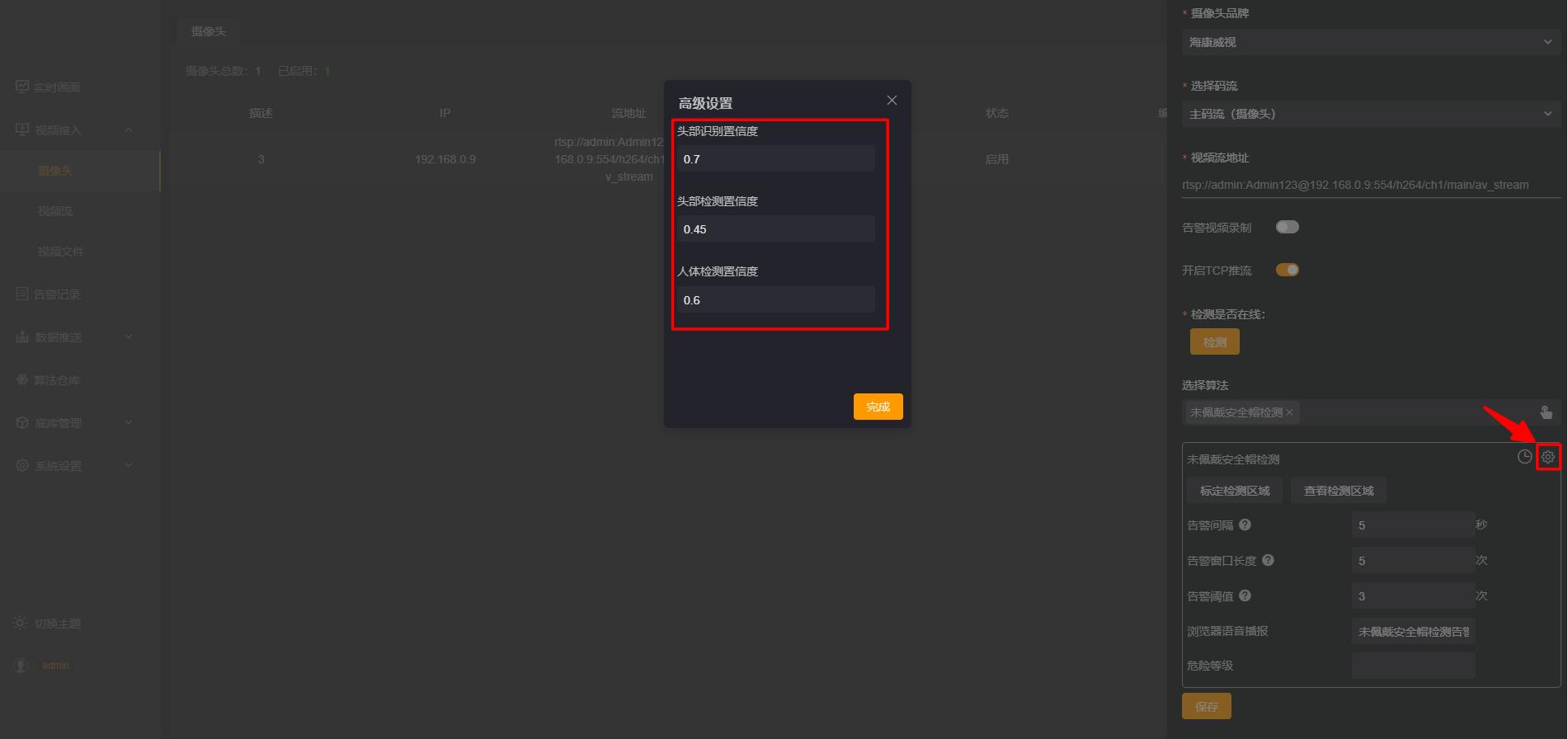This screenshot has height=739, width=1568.
Task: Select 视频流 in sidebar submenu
Action: (x=55, y=211)
